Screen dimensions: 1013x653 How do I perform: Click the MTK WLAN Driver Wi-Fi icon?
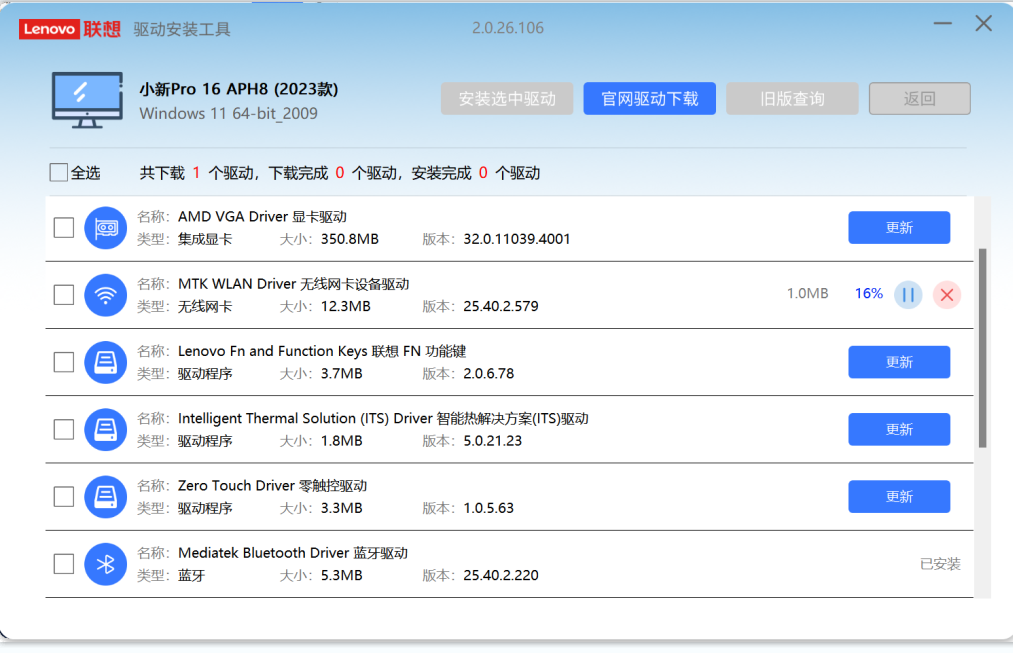(x=105, y=295)
